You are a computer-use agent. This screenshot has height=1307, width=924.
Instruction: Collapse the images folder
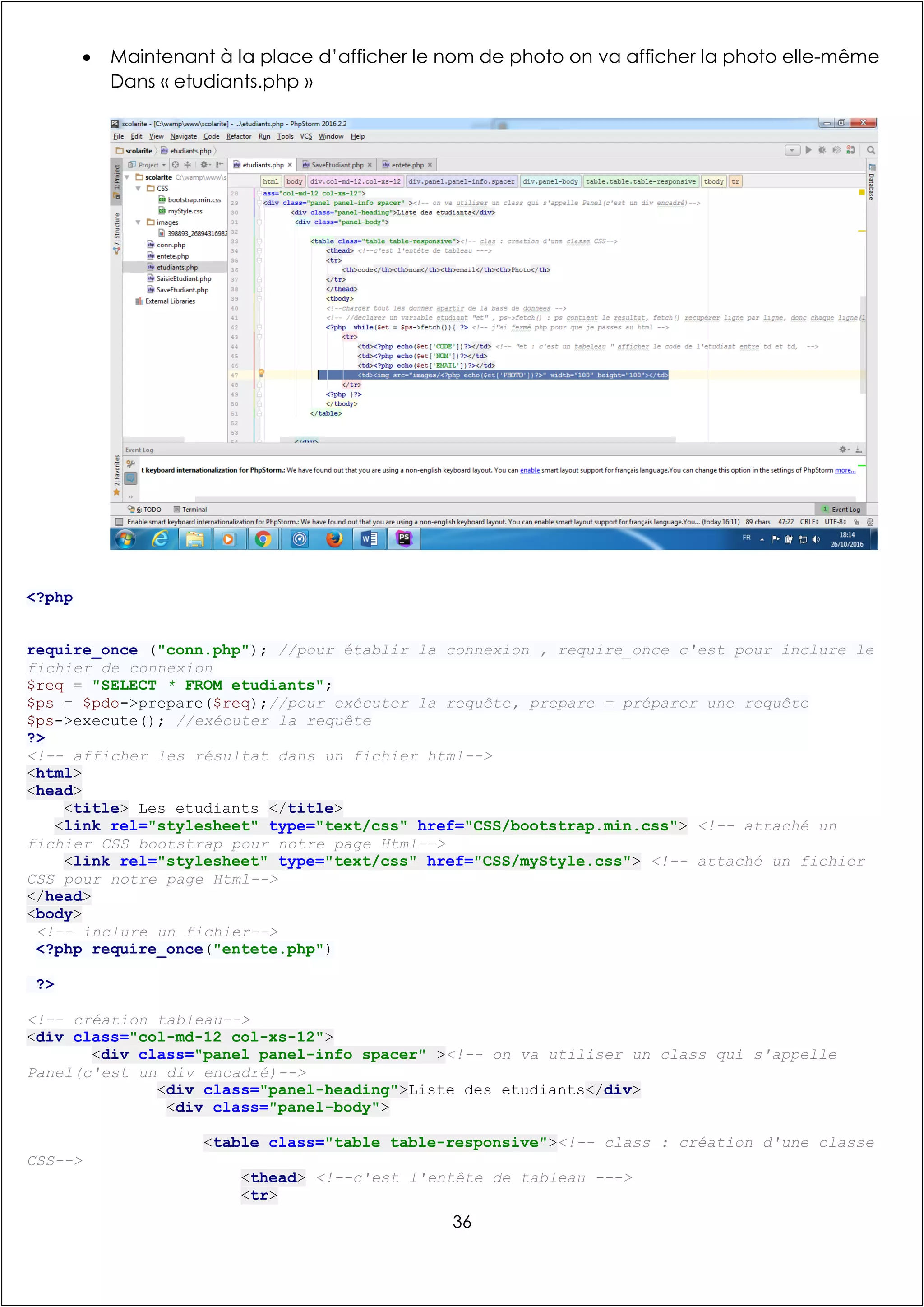[x=138, y=222]
